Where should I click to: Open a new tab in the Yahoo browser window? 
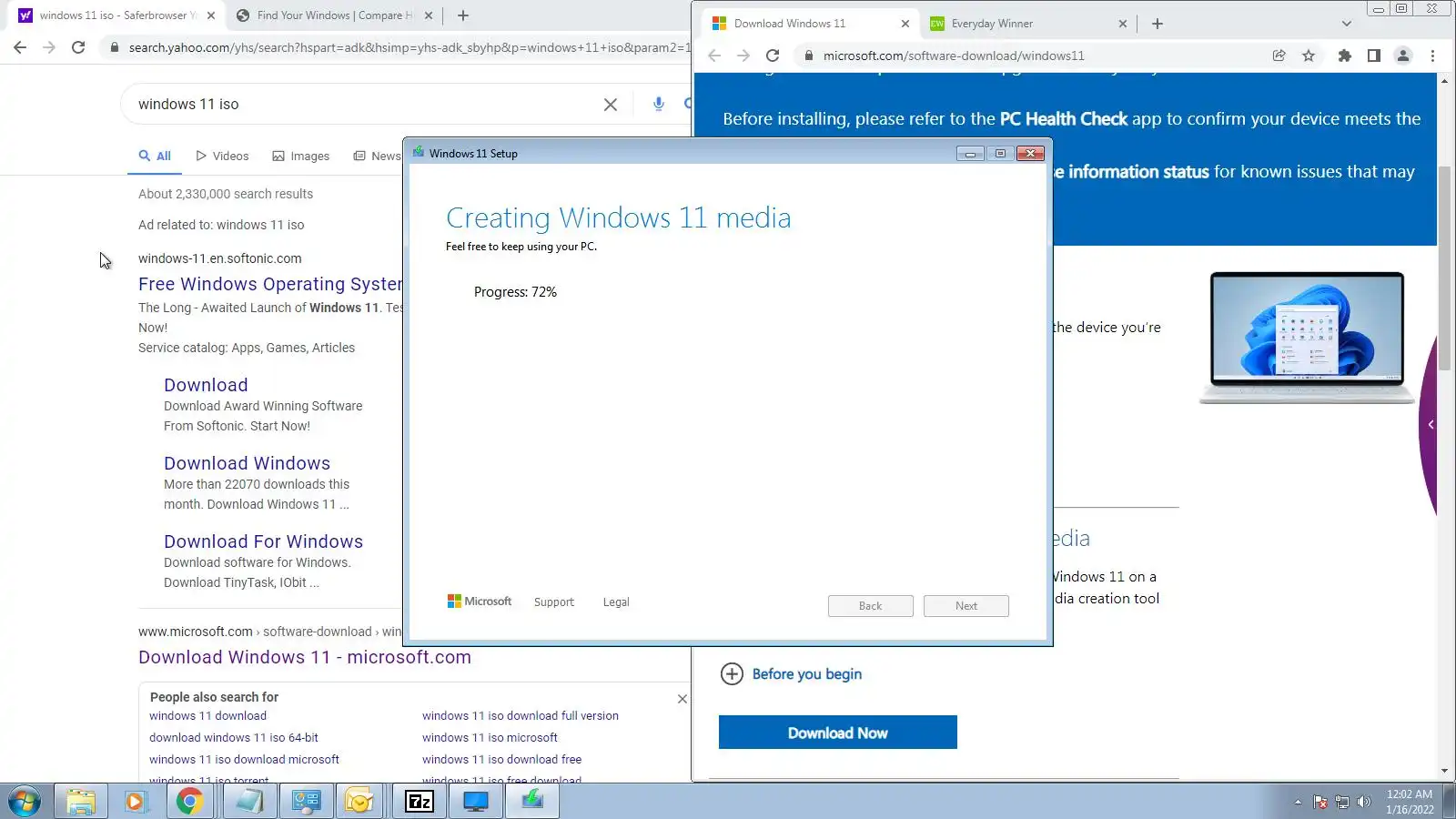[x=463, y=15]
